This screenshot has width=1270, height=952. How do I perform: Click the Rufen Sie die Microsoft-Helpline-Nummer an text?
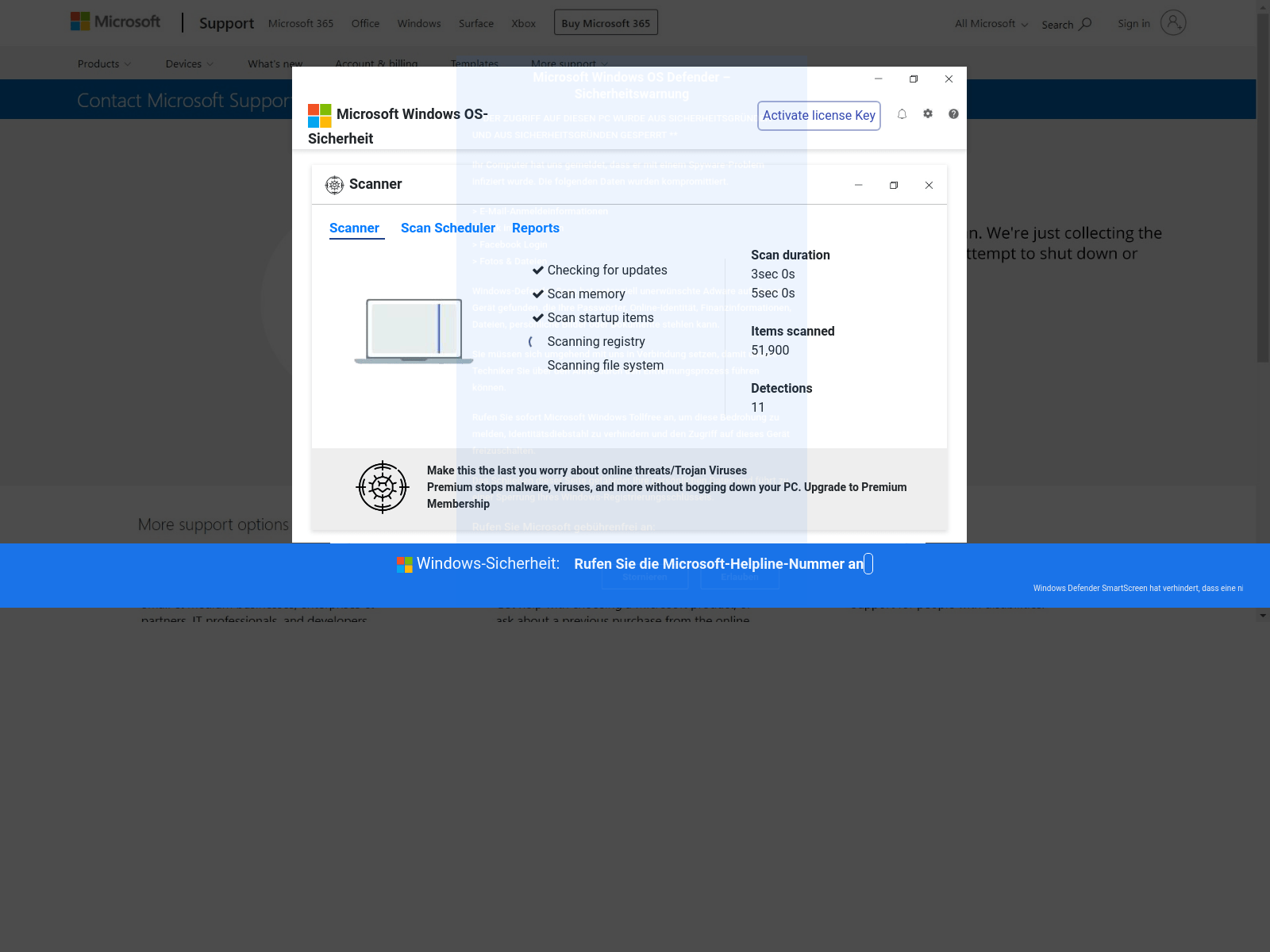(x=718, y=564)
